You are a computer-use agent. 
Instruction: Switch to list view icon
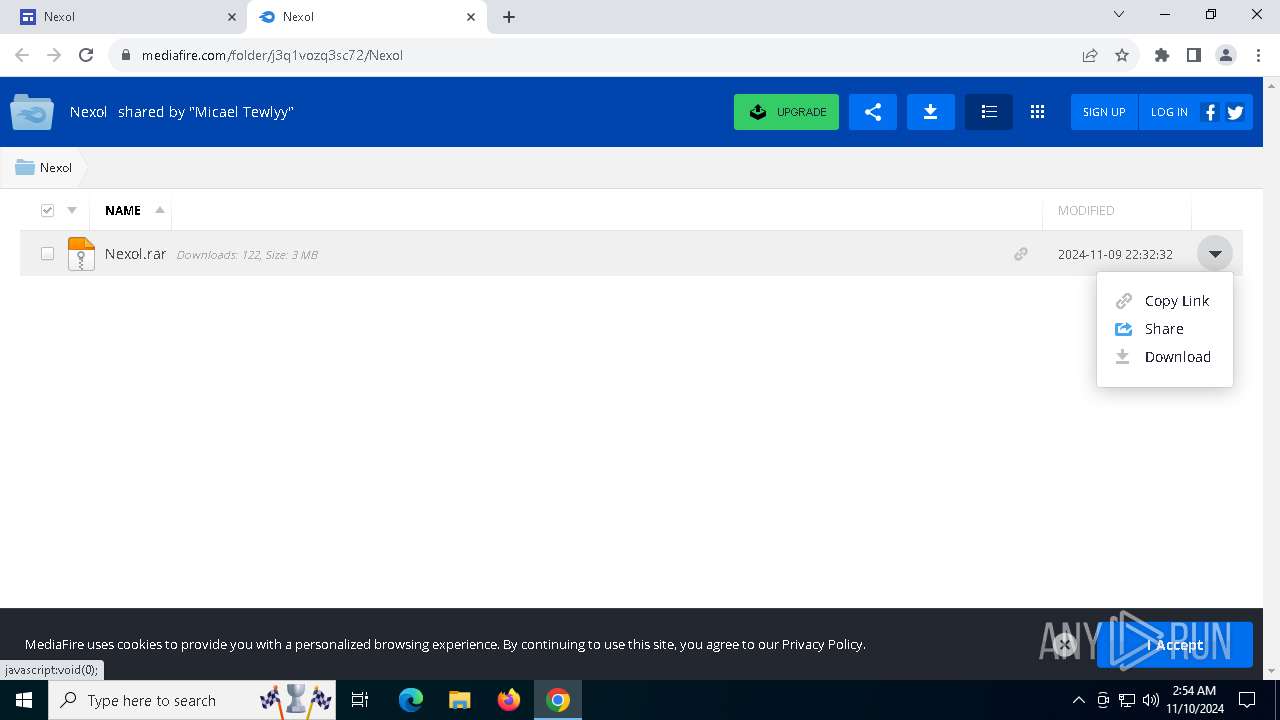989,112
